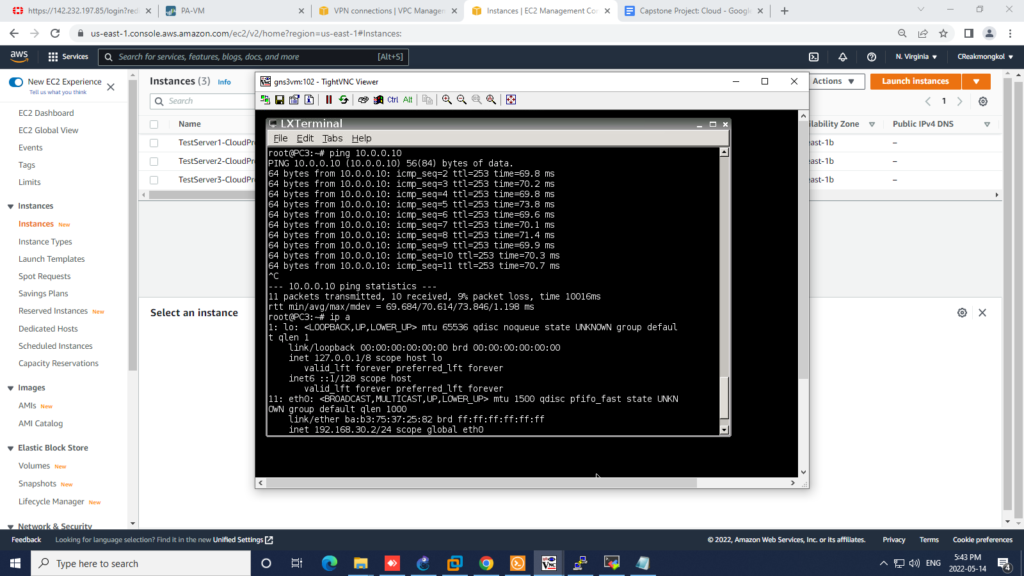Click TightVNC Refresh screen icon
This screenshot has height=576, width=1024.
pos(343,100)
